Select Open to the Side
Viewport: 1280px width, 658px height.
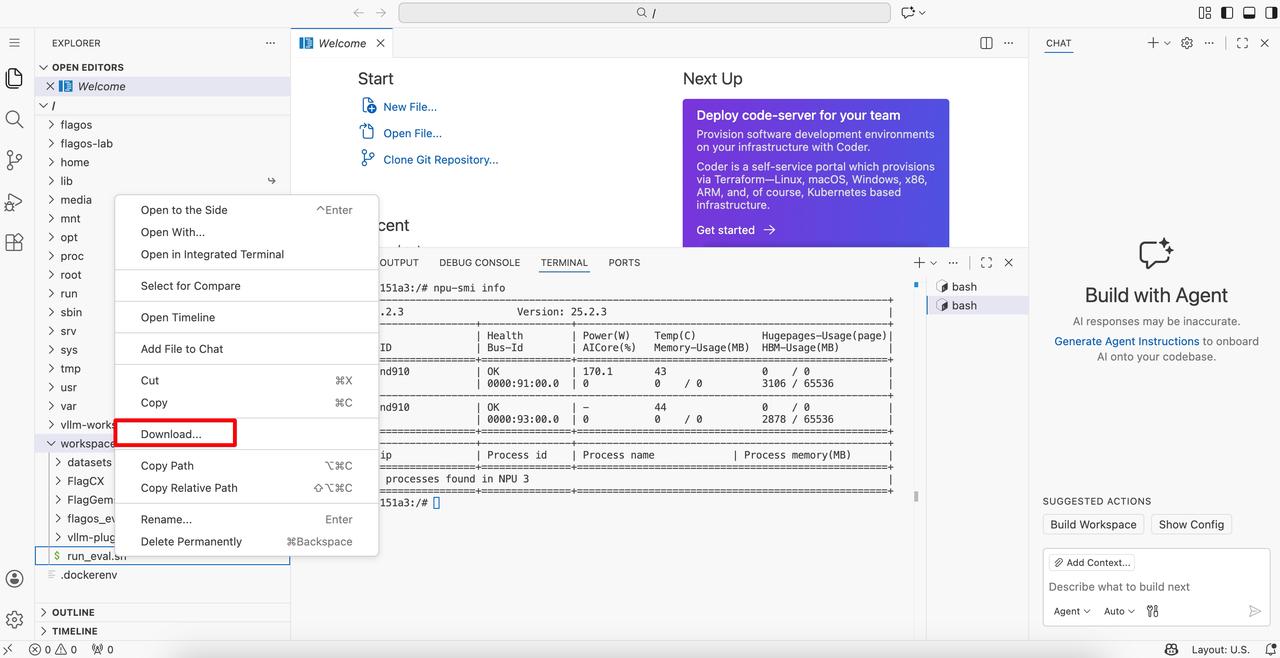click(x=184, y=210)
